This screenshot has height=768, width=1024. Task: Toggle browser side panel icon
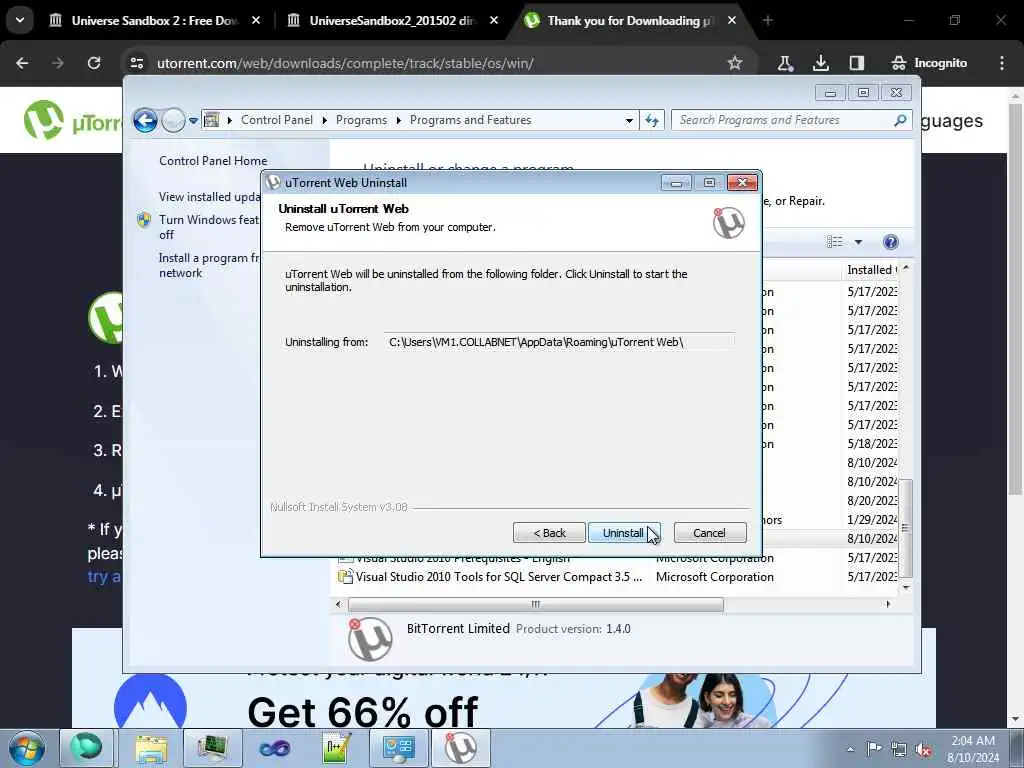857,63
